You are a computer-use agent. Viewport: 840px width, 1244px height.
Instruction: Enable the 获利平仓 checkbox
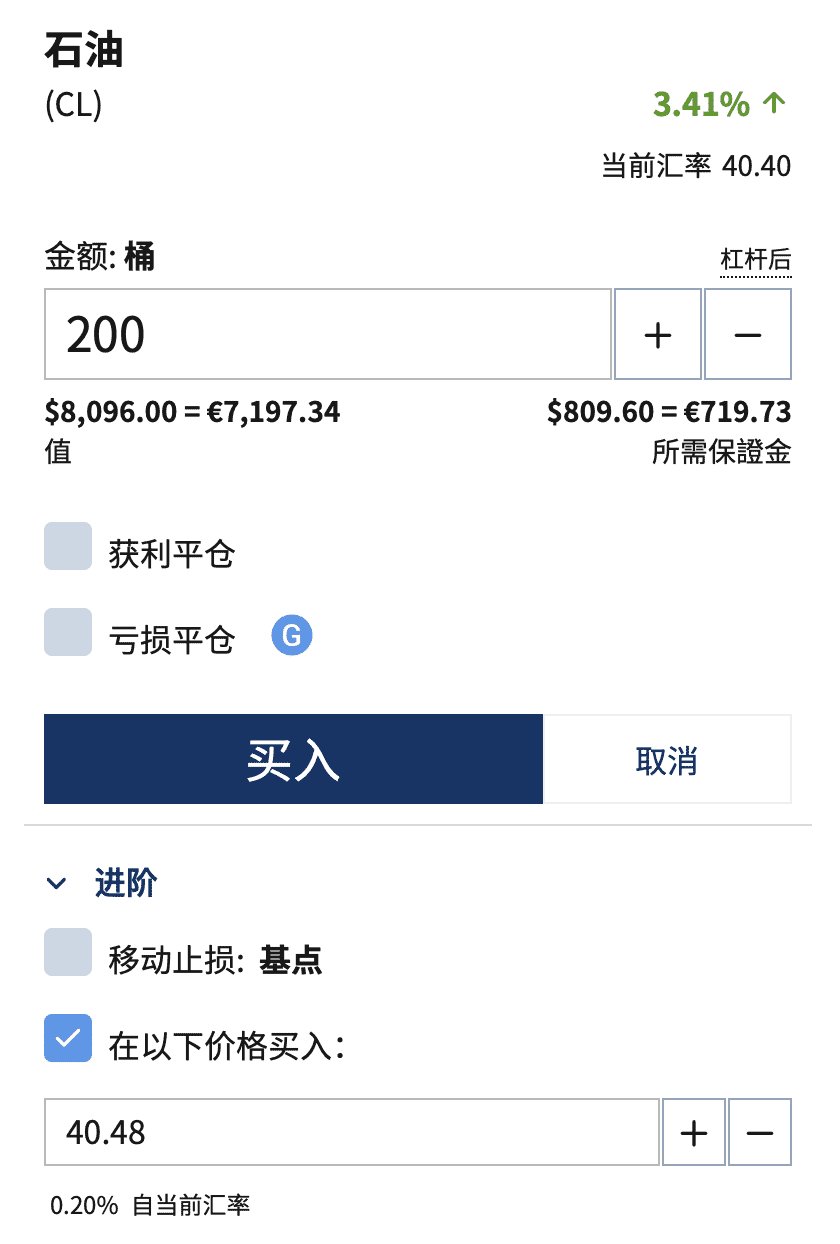(66, 547)
